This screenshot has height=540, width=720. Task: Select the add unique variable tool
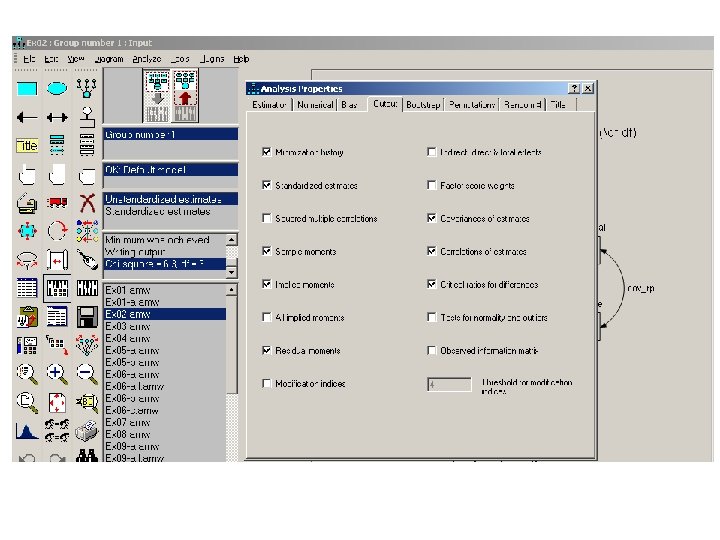87,118
